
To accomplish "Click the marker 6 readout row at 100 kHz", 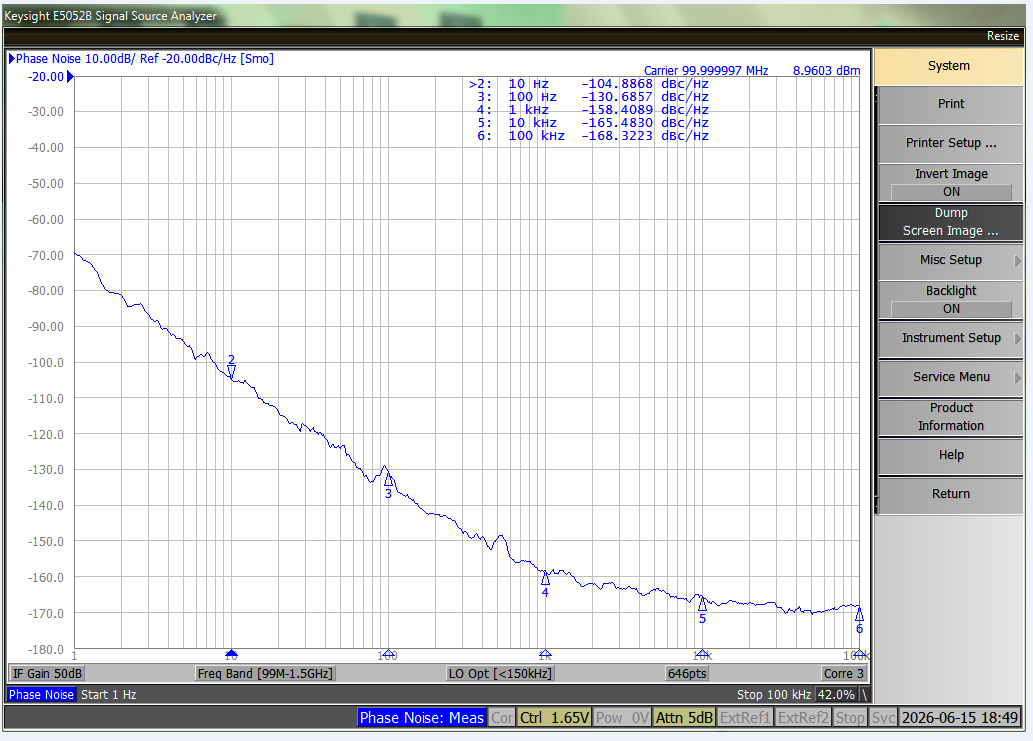I will (x=593, y=136).
